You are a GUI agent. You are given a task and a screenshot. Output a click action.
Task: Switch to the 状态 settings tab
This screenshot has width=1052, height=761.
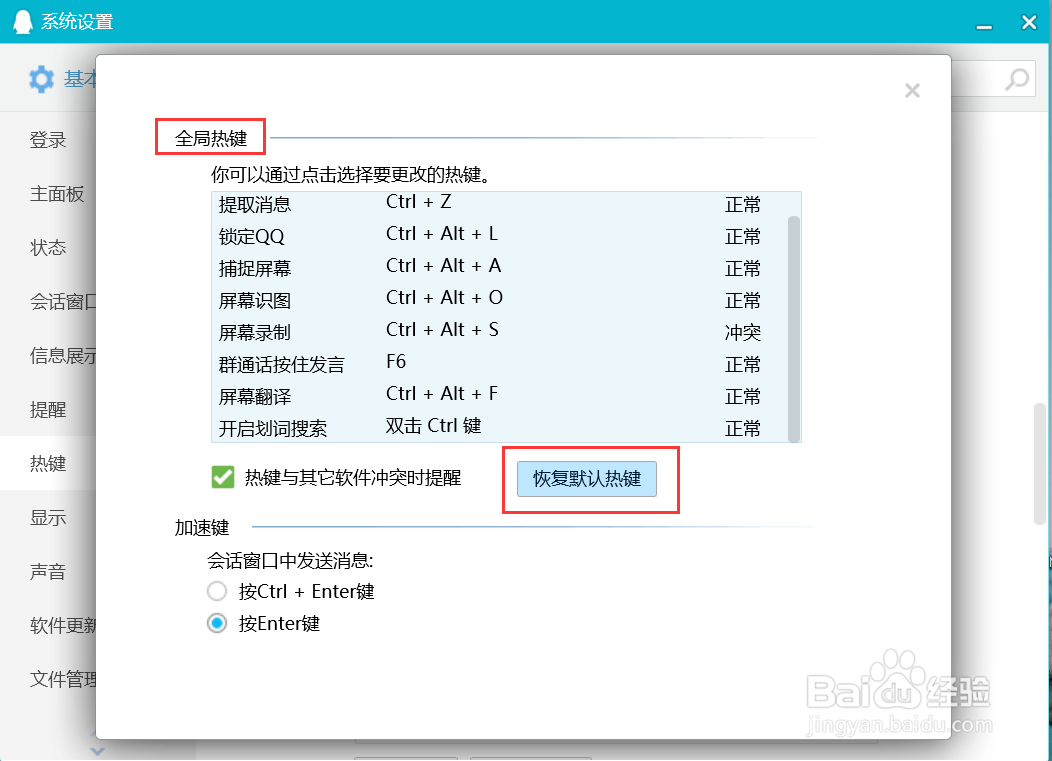click(47, 248)
